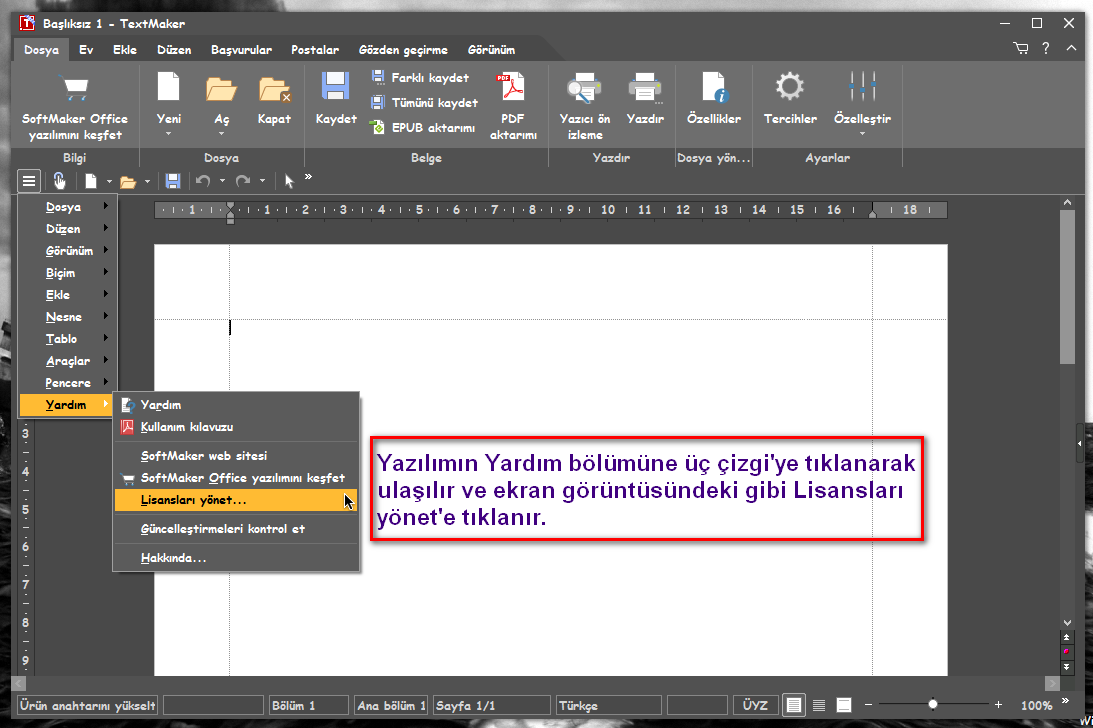The height and width of the screenshot is (728, 1093).
Task: Undo with the quick toolbar arrow
Action: [203, 181]
